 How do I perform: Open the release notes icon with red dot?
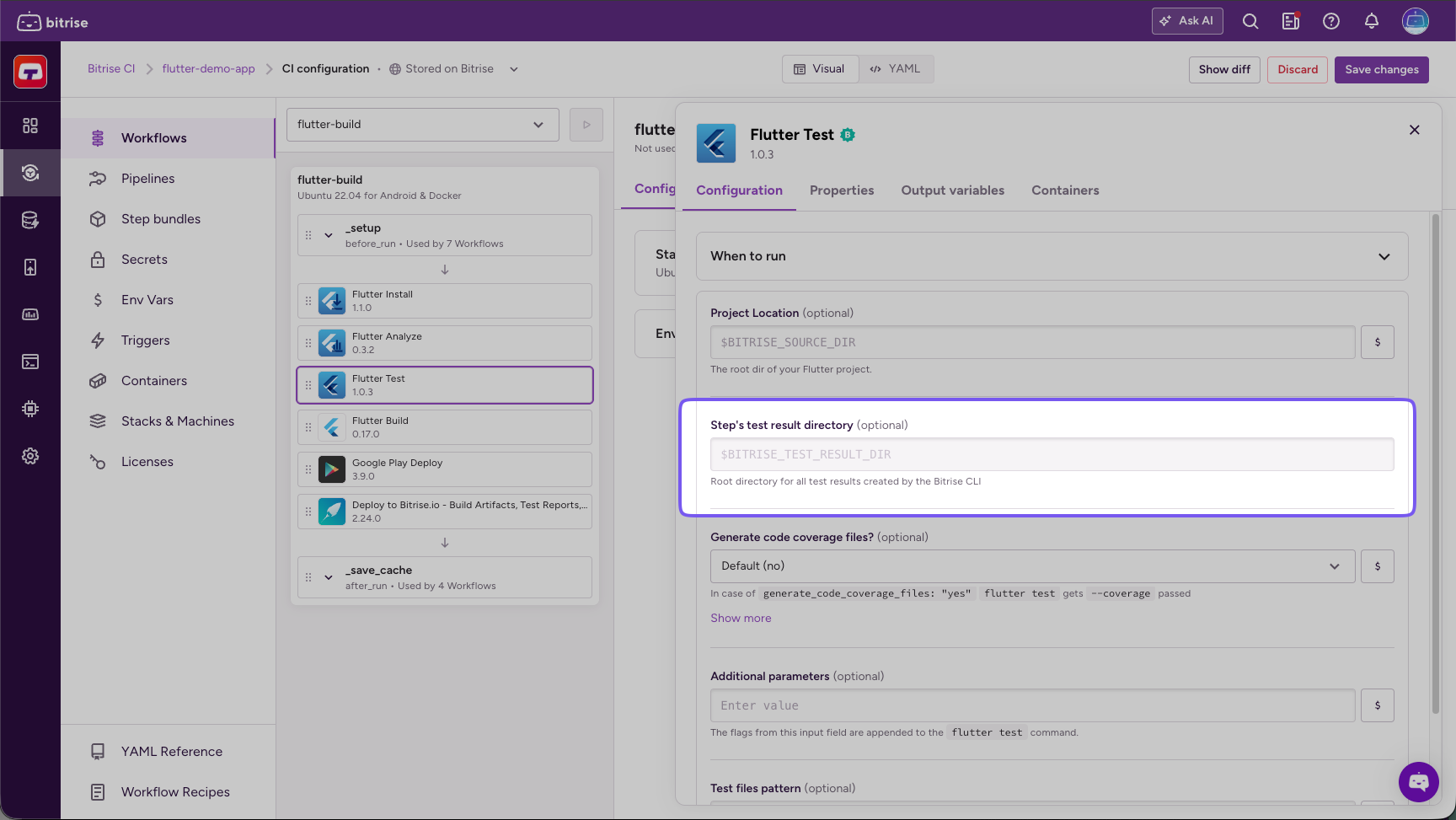(x=1291, y=21)
